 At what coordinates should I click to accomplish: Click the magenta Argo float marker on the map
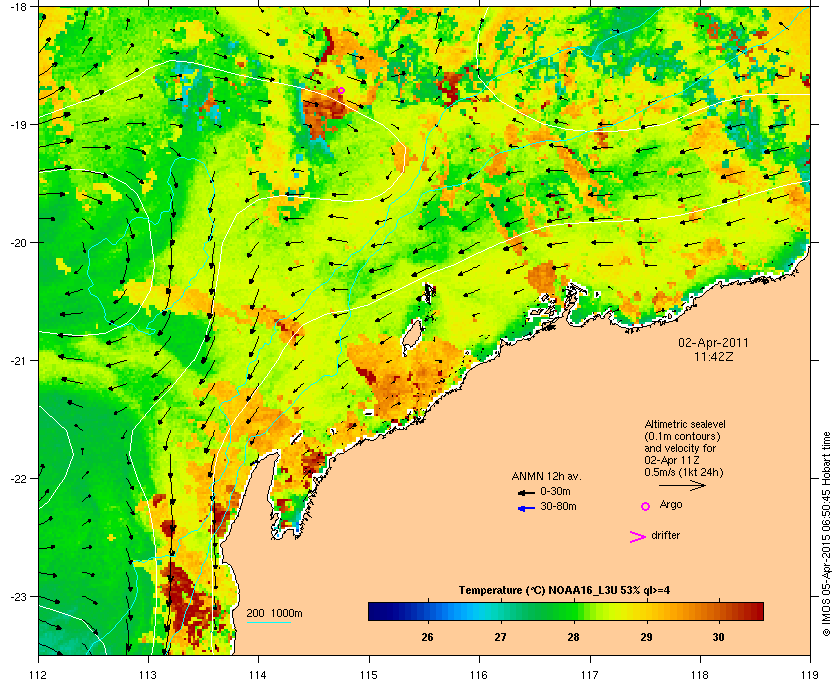(x=341, y=91)
